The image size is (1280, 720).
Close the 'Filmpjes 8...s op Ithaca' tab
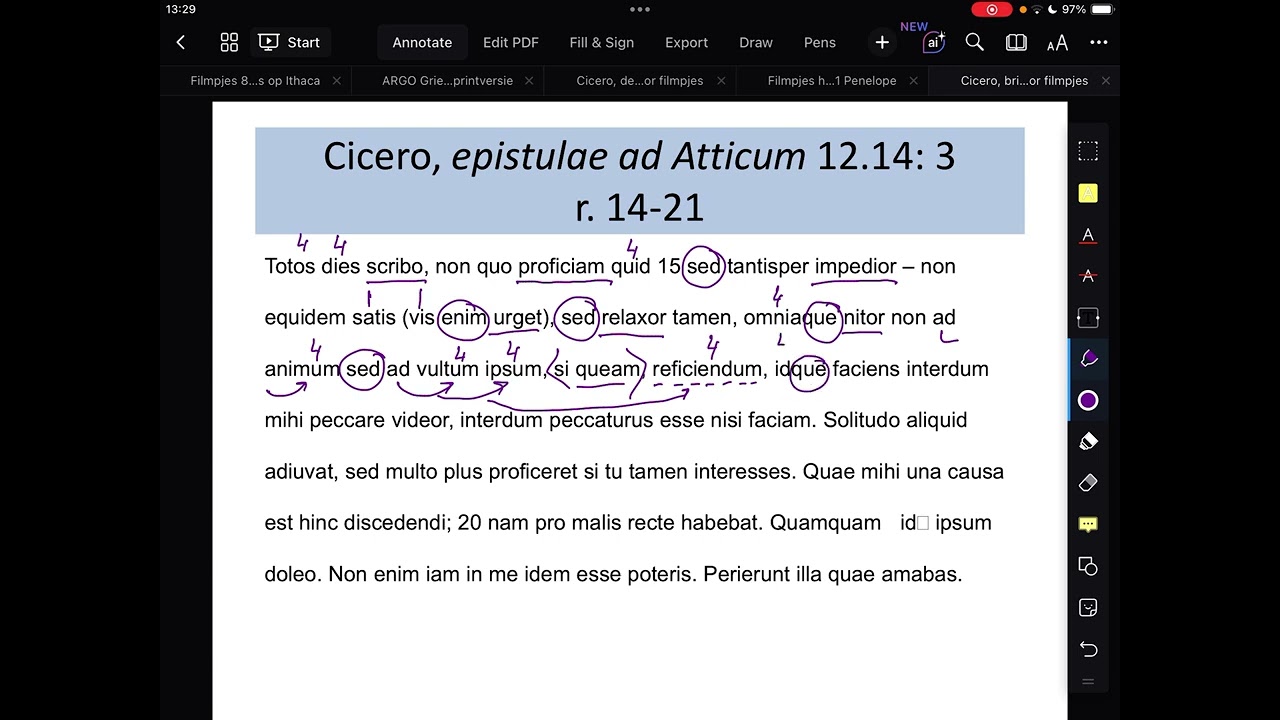pyautogui.click(x=337, y=81)
